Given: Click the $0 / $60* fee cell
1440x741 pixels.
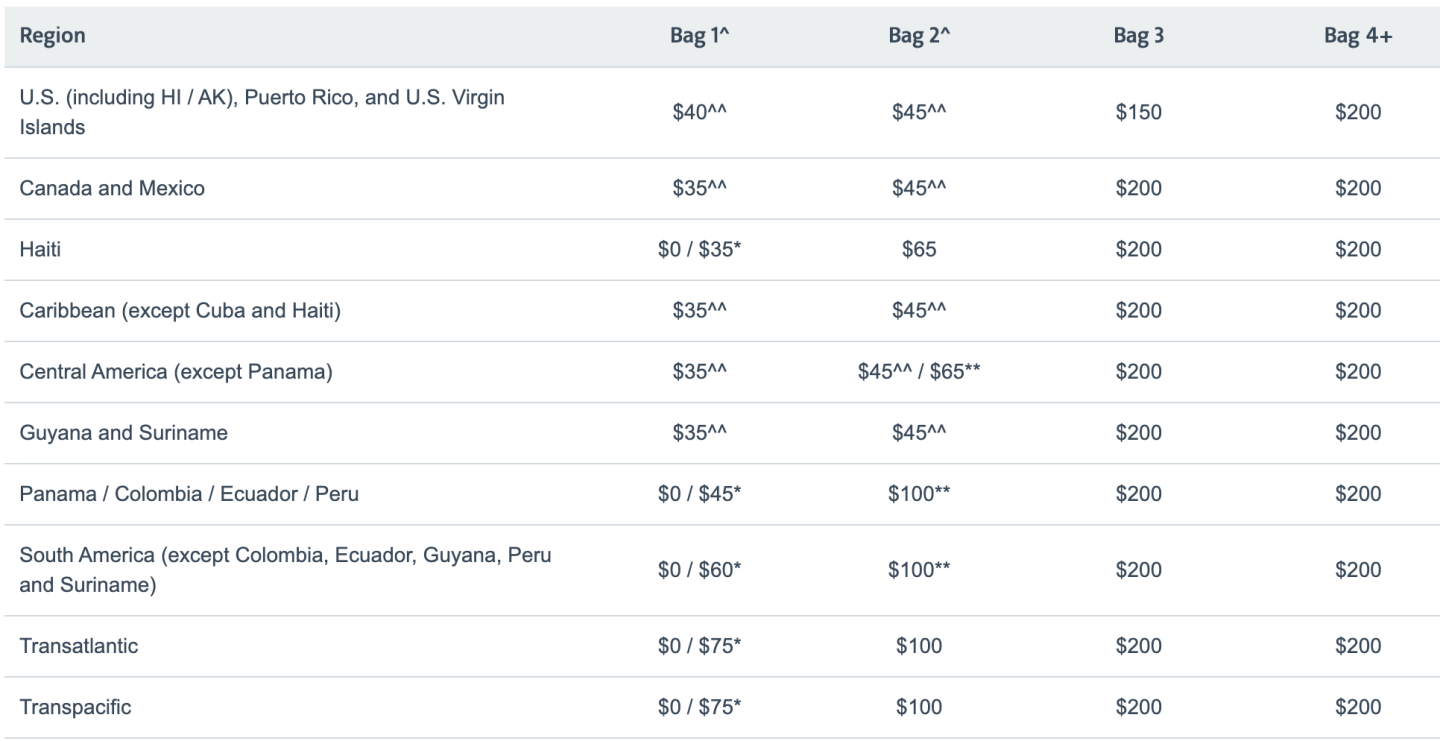Looking at the screenshot, I should click(699, 570).
